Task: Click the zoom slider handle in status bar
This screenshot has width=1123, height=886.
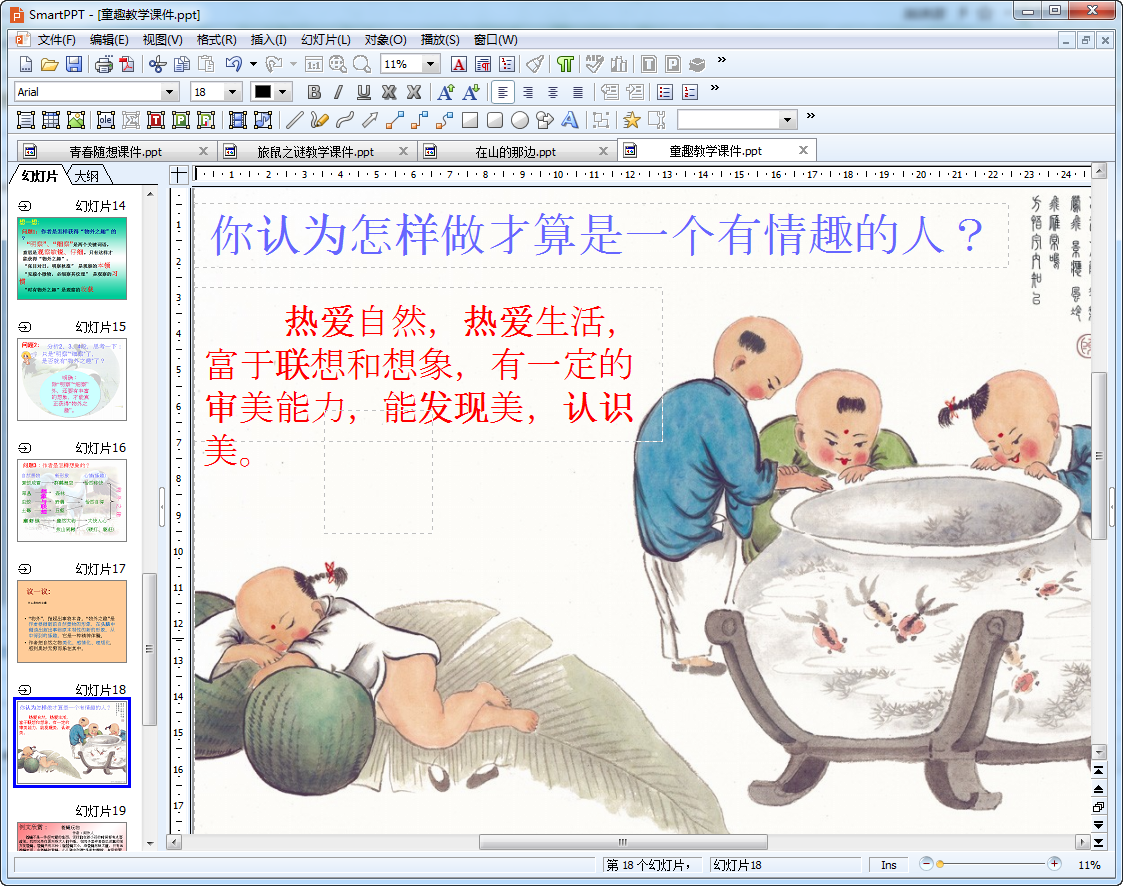Action: pos(940,865)
